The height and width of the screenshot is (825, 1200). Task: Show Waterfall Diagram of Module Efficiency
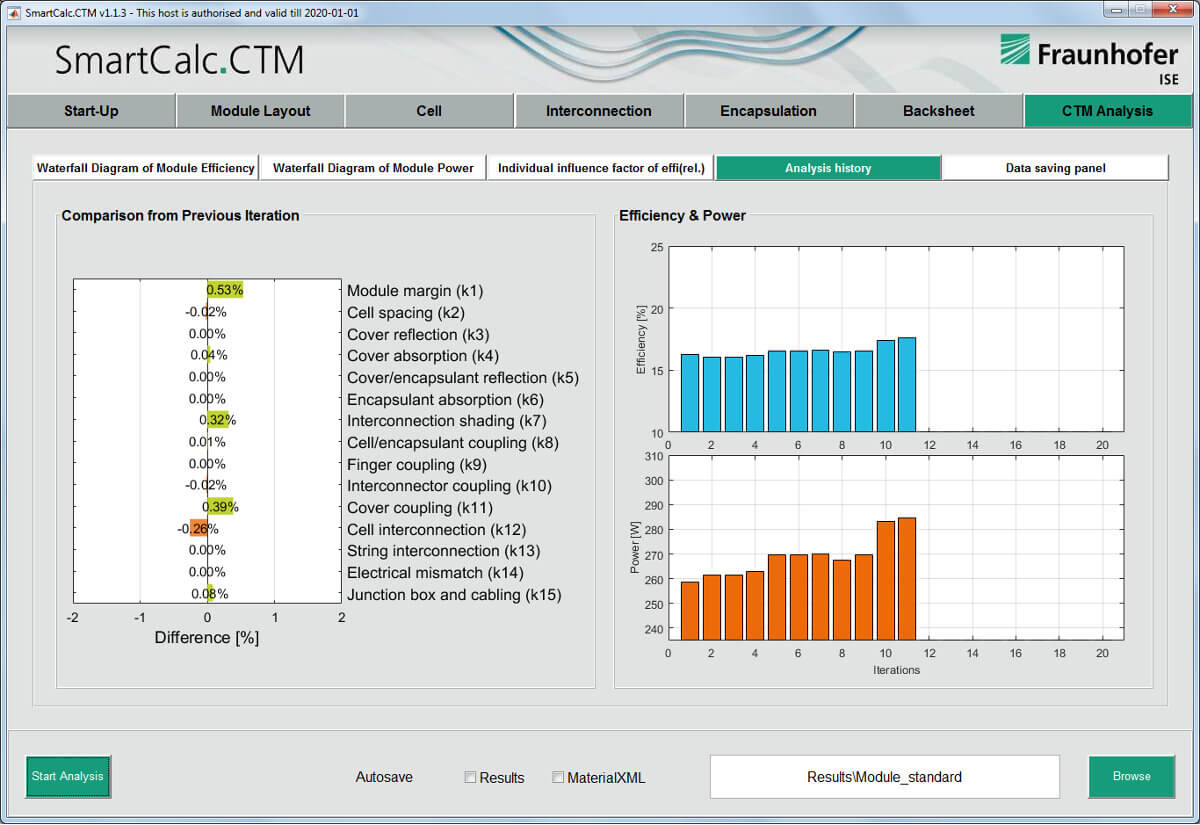point(146,168)
